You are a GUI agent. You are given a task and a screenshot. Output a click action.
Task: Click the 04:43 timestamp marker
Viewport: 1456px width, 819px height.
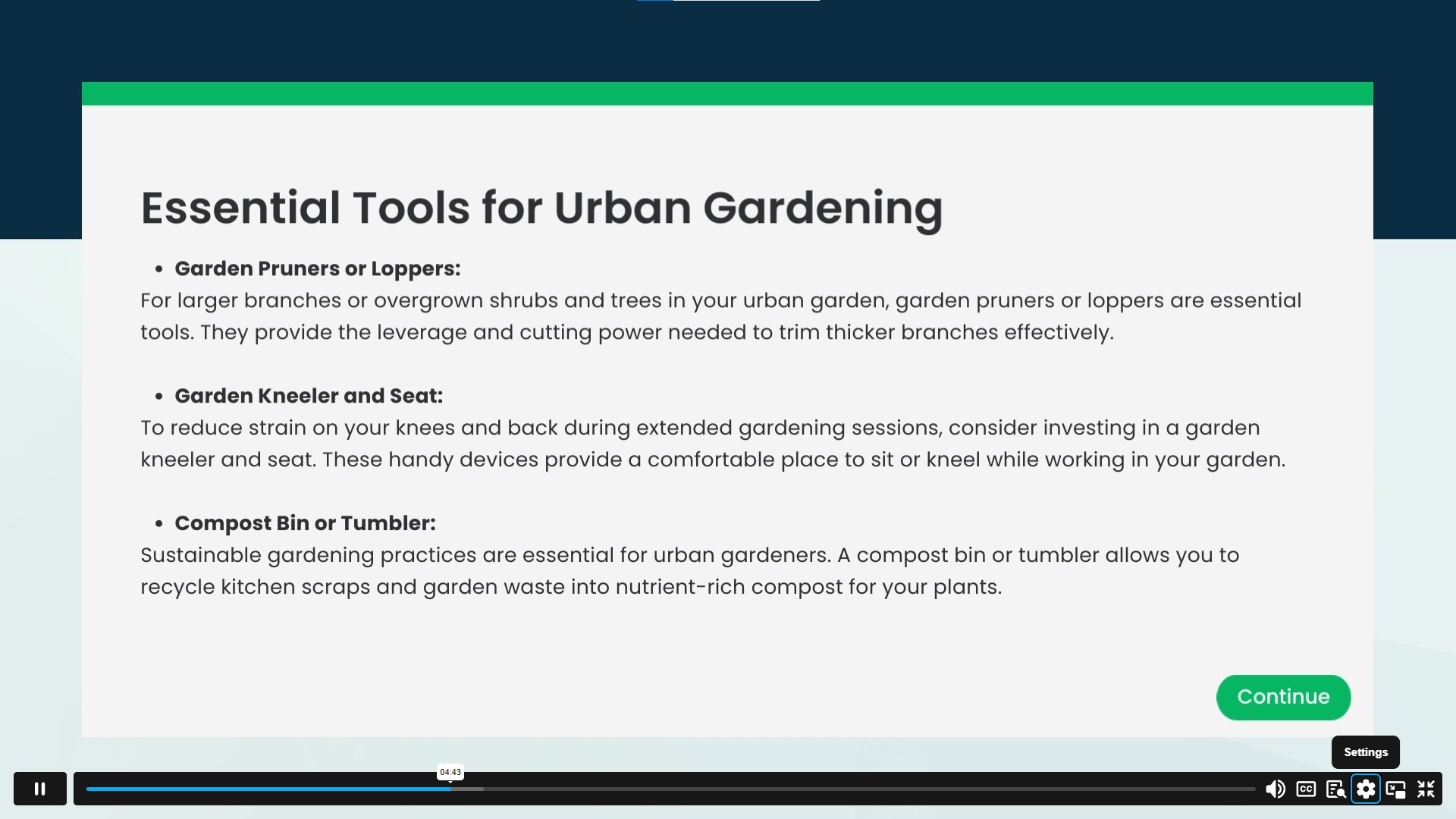[450, 772]
